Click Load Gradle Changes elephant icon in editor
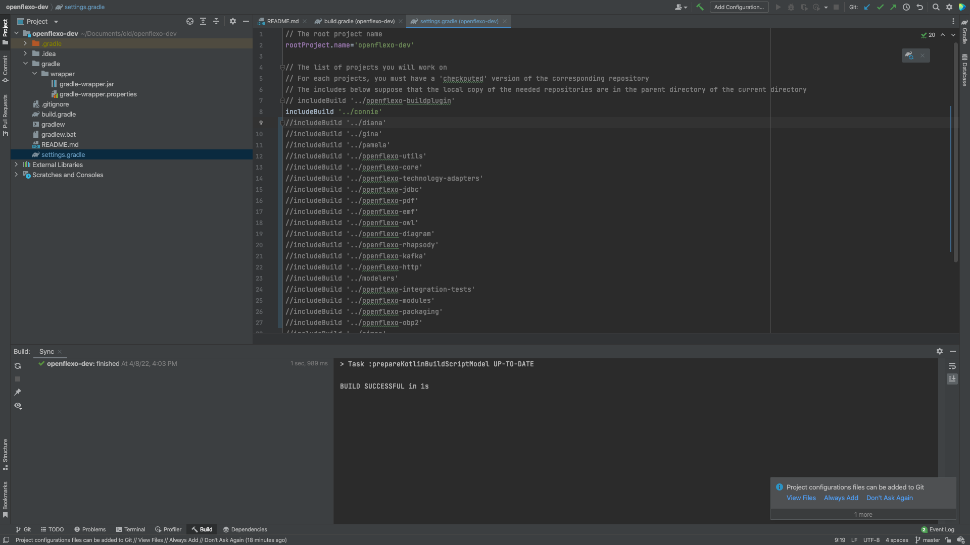970x545 pixels. [x=909, y=56]
